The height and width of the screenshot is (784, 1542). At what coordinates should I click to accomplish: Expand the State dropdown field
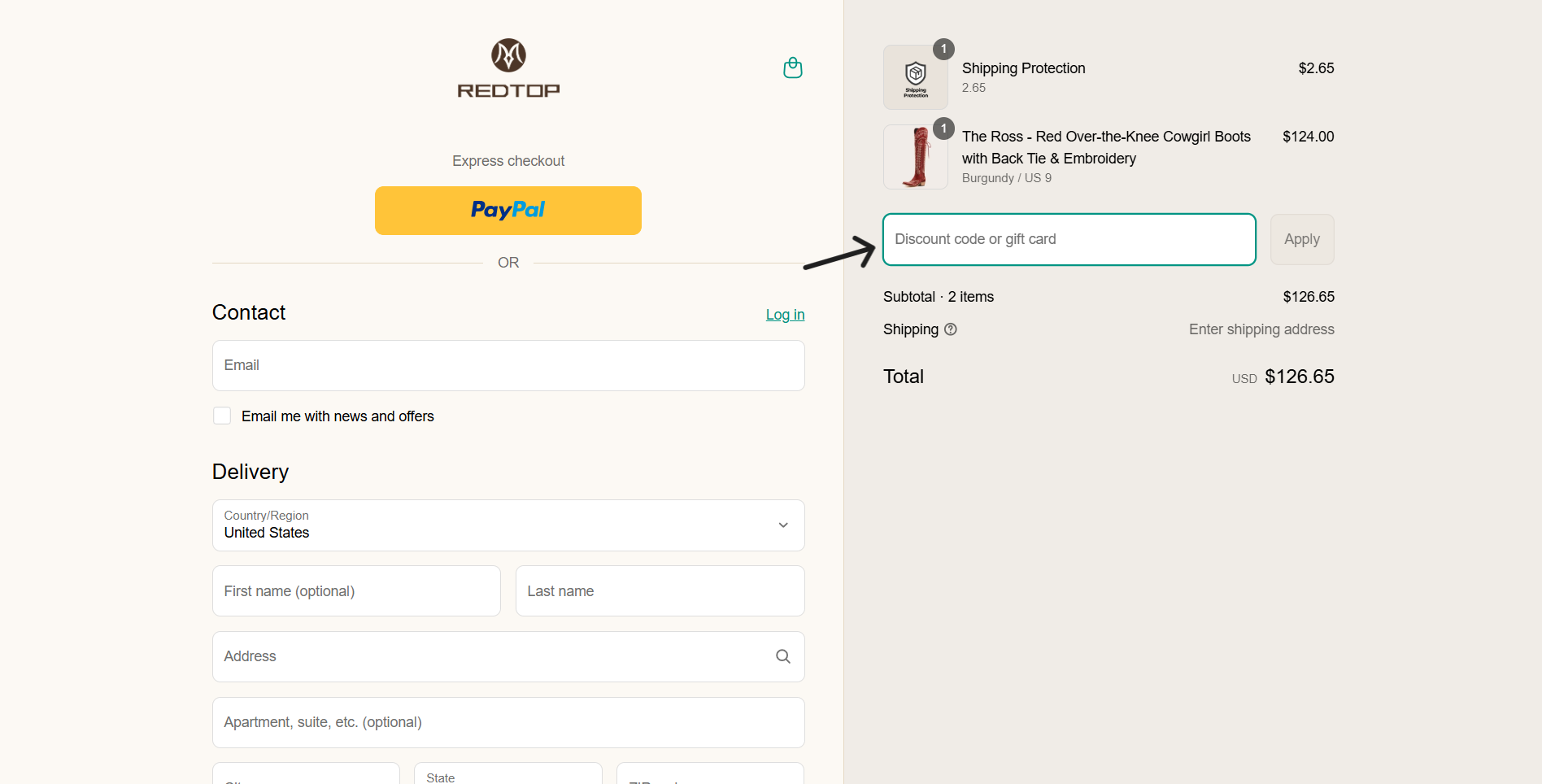click(x=507, y=774)
